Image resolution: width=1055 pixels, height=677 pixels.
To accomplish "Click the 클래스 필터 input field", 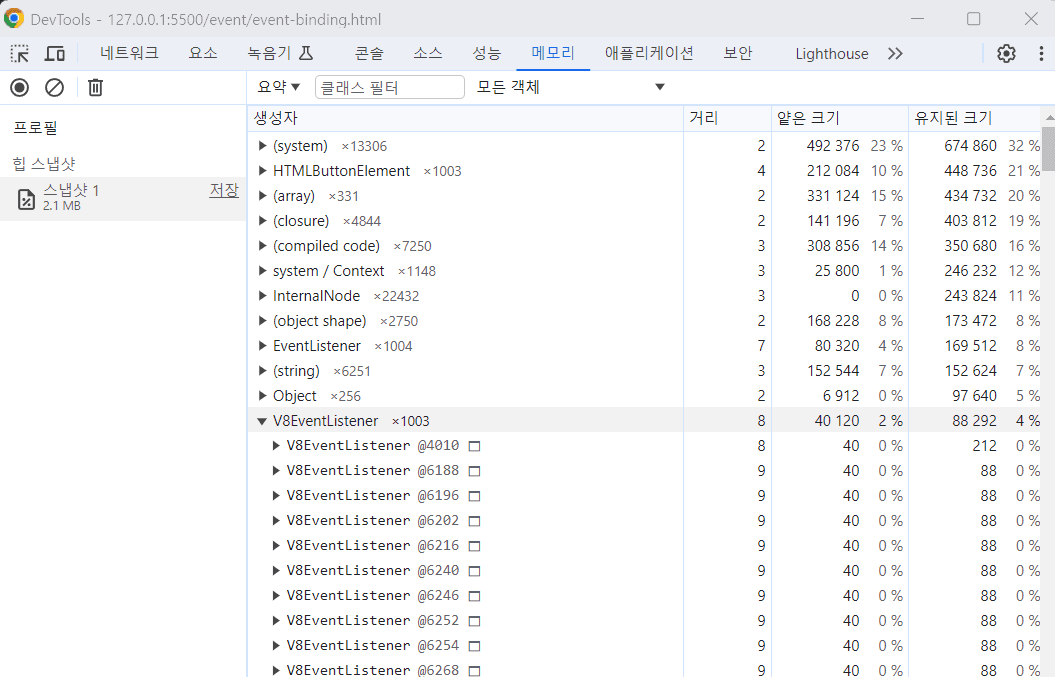I will pyautogui.click(x=389, y=86).
